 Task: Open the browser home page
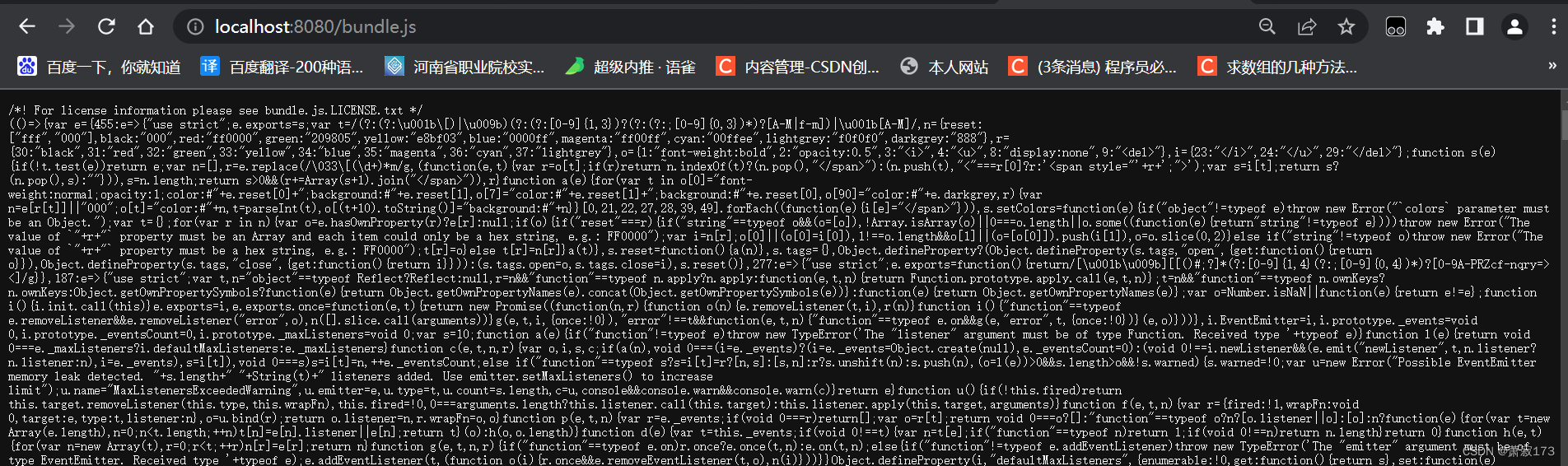(146, 26)
